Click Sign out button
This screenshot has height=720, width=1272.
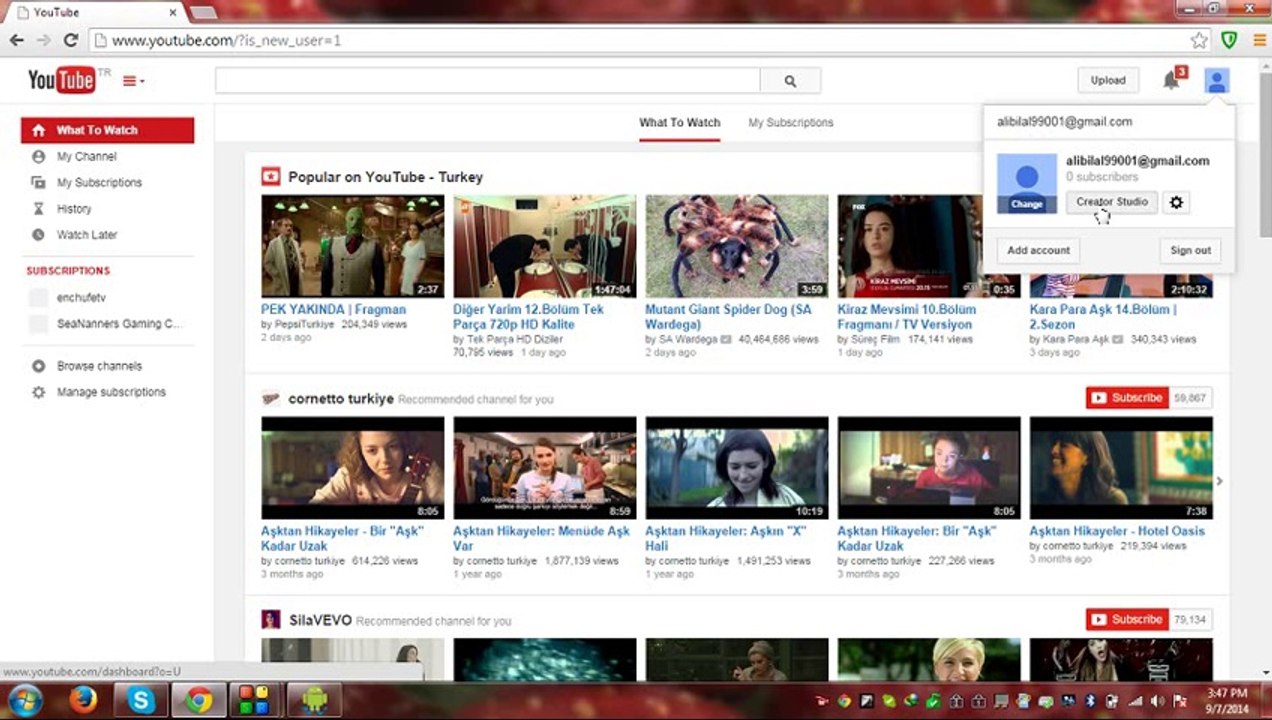(1190, 250)
